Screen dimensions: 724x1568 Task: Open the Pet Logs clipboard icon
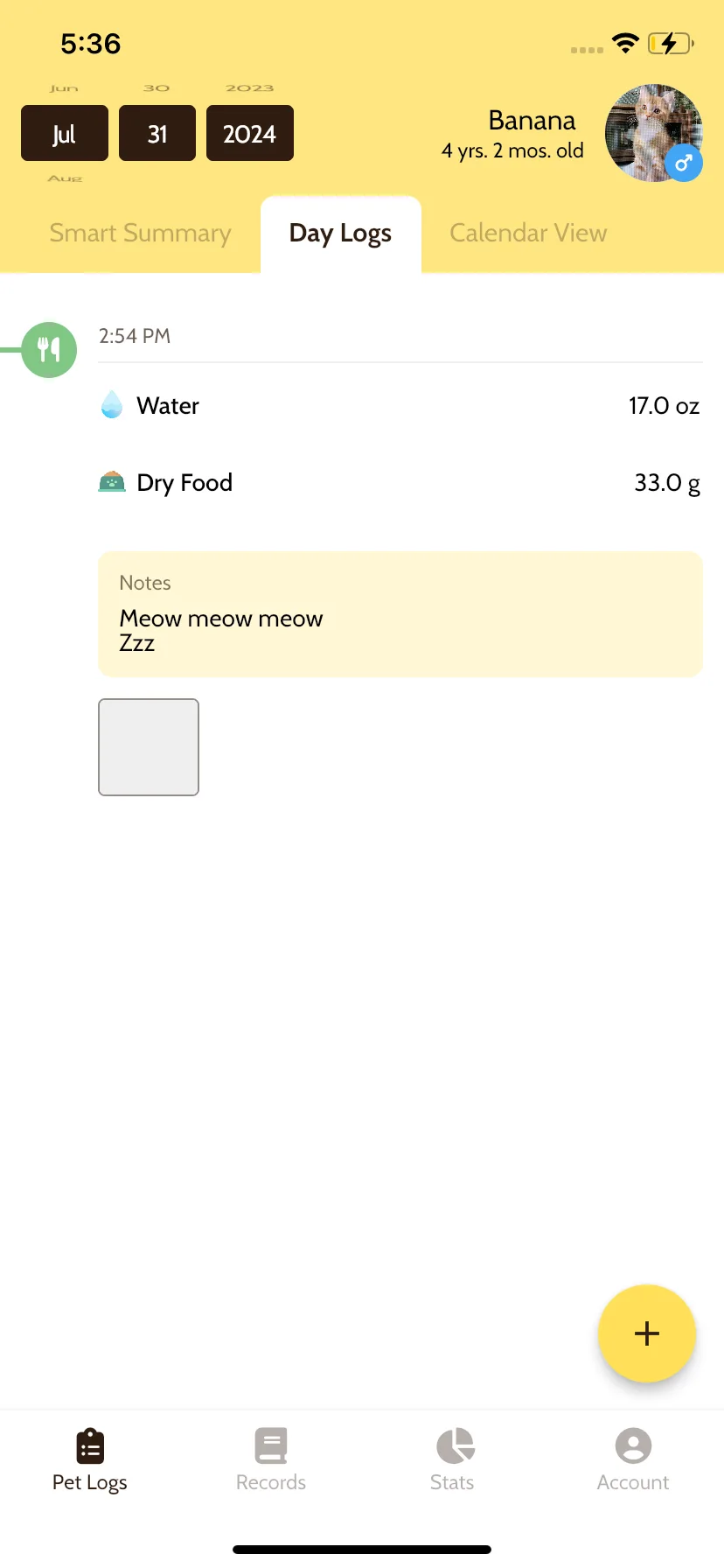tap(90, 1446)
